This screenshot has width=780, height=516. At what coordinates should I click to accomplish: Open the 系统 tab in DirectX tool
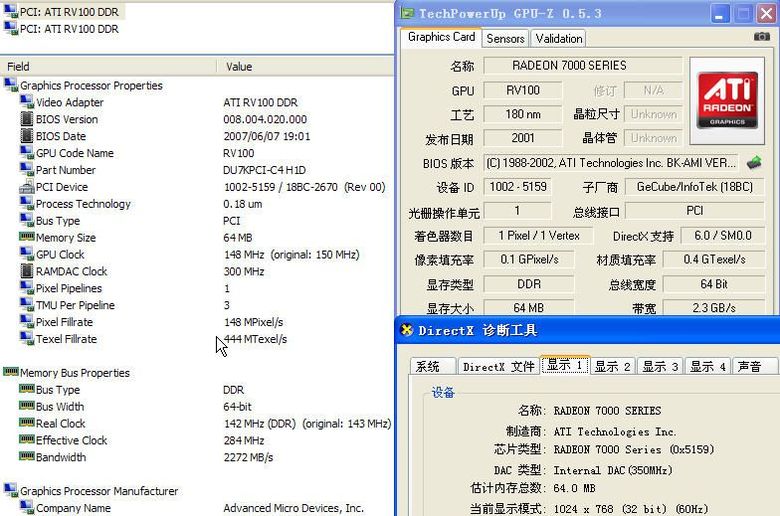tap(432, 367)
